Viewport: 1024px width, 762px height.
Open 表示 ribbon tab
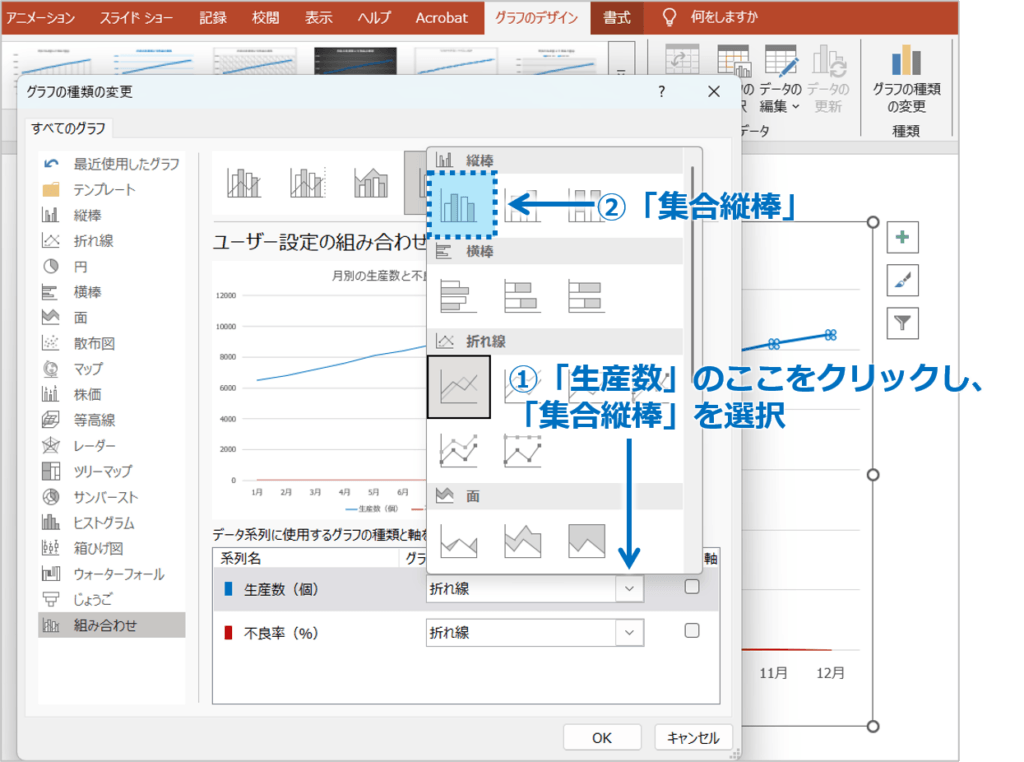tap(319, 18)
